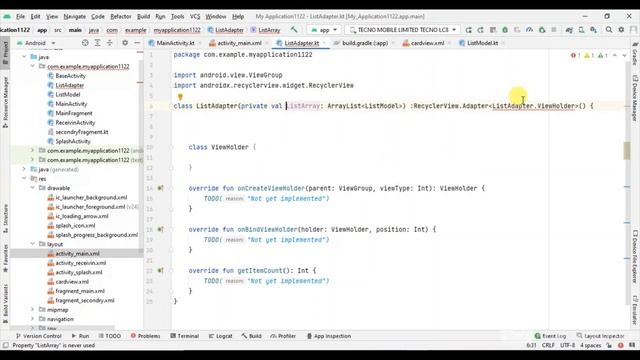Click the Debug app bug icon
640x360 pixels.
point(505,30)
